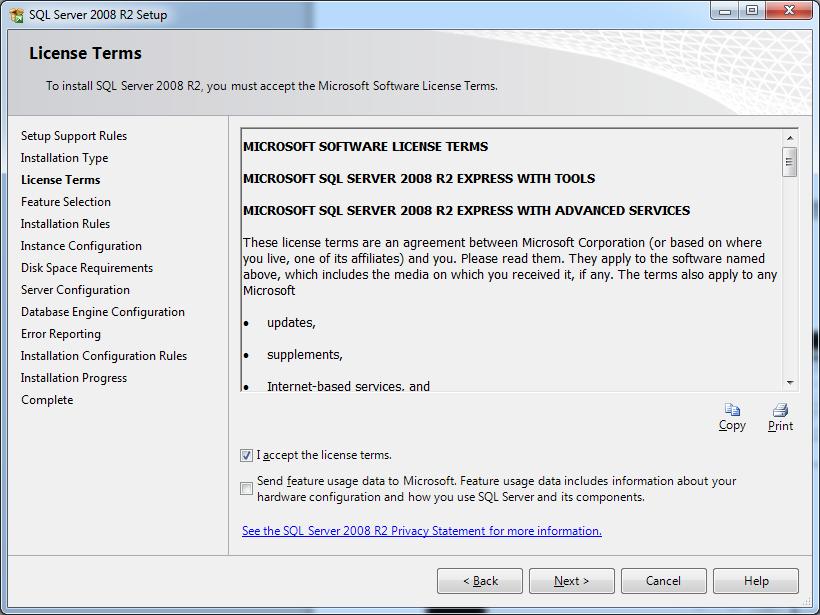The height and width of the screenshot is (615, 820).
Task: Select the License Terms step in sidebar
Action: 61,180
